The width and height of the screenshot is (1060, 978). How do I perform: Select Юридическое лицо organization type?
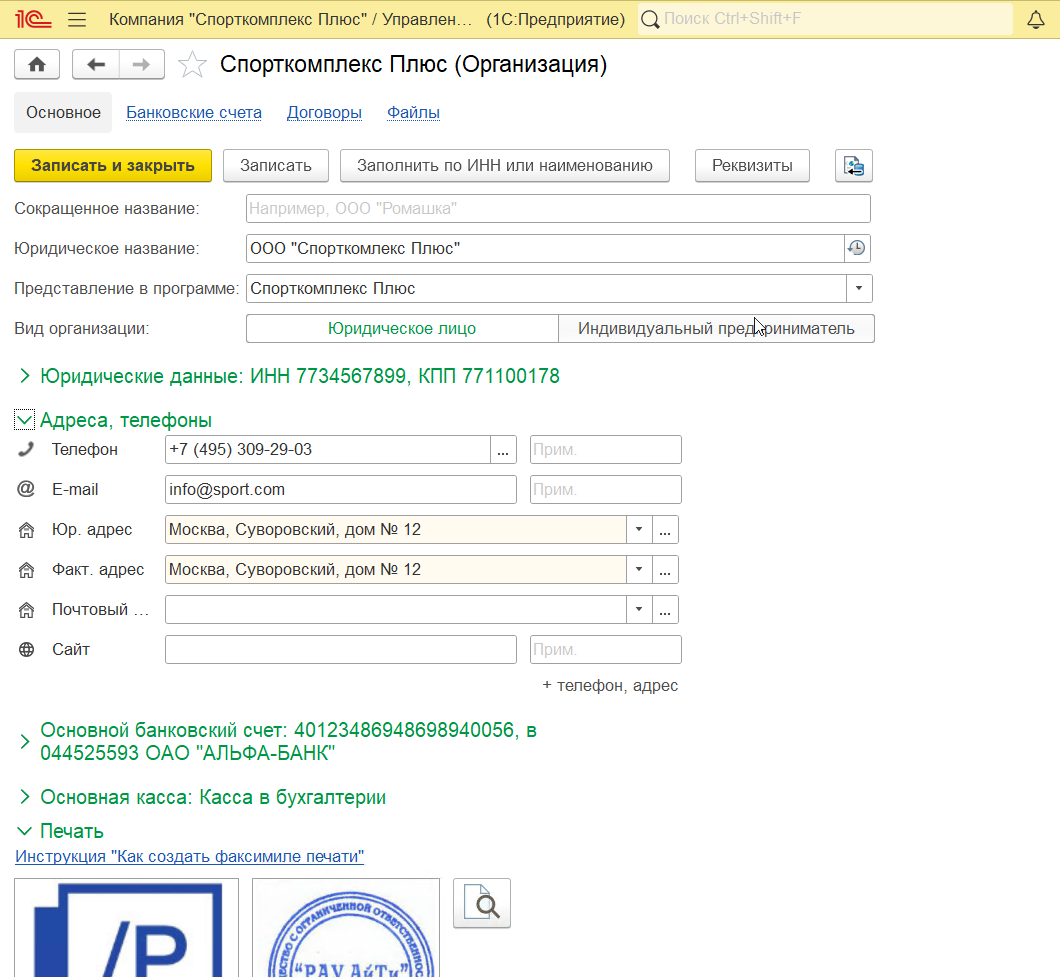[402, 328]
